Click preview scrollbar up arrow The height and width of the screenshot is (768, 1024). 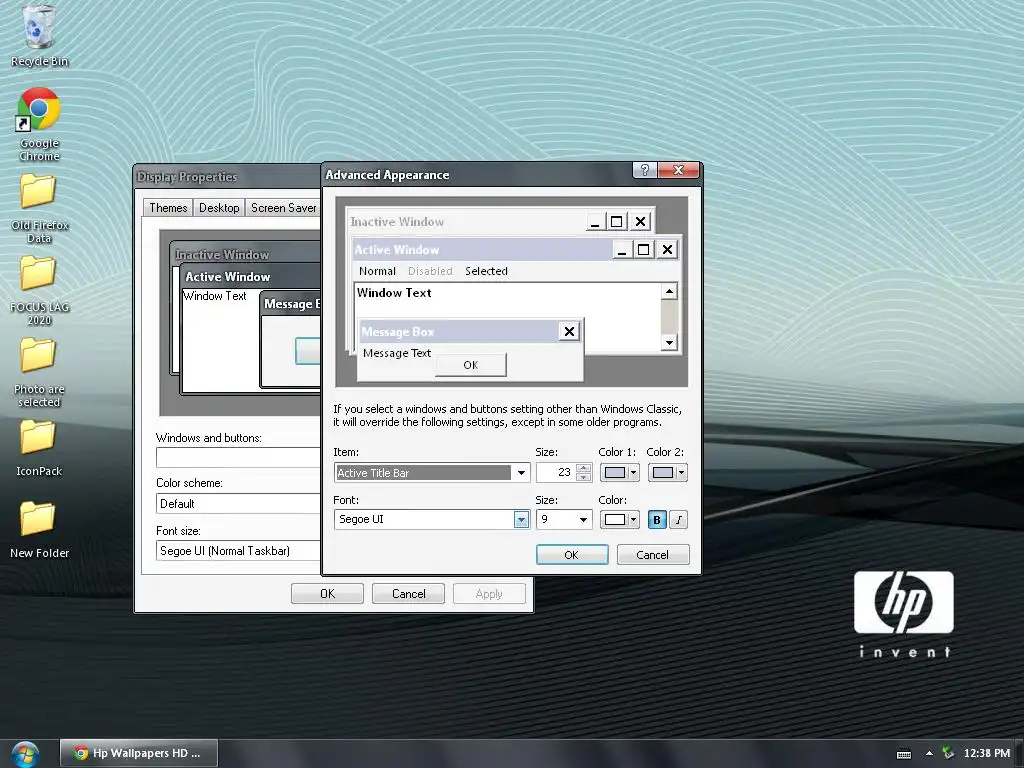click(x=669, y=291)
